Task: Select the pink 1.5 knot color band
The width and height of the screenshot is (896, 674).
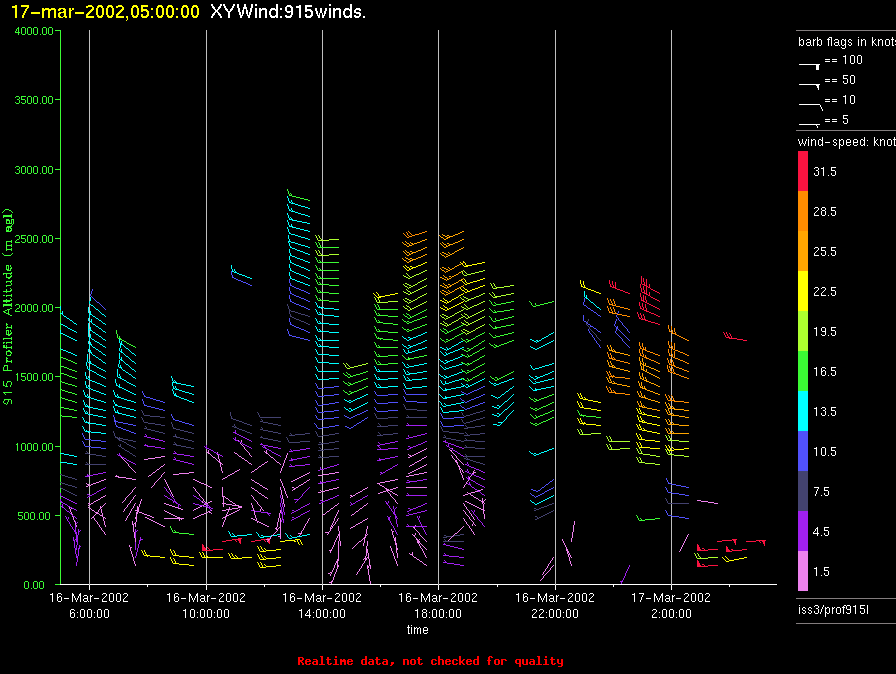Action: click(803, 571)
